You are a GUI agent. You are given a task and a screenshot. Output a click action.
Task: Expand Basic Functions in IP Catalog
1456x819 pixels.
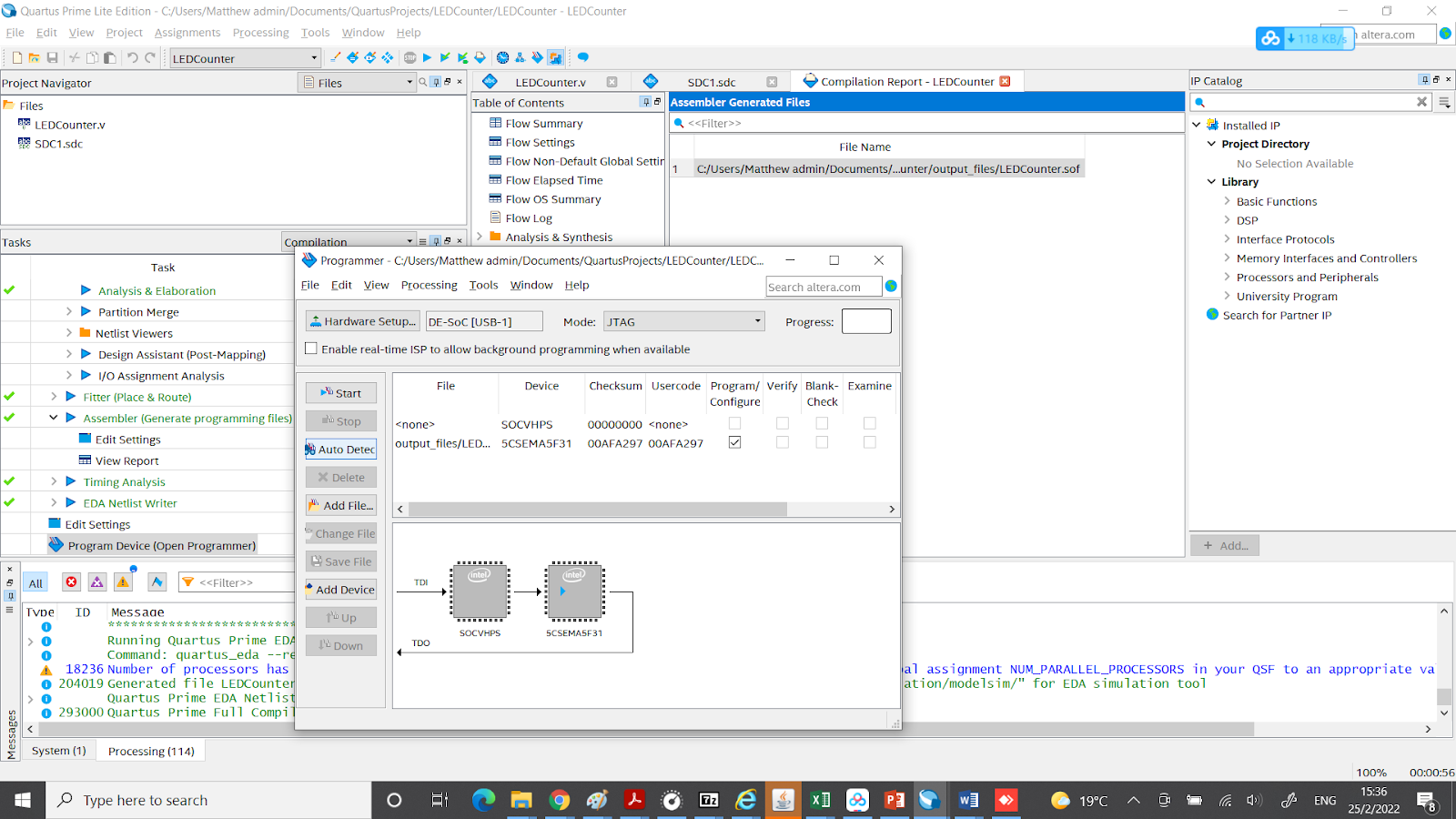[1227, 201]
